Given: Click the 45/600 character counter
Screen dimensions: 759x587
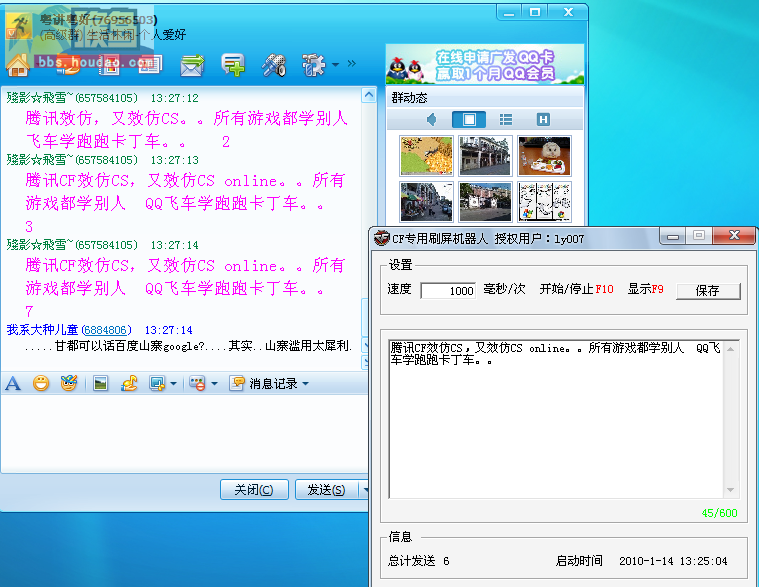Looking at the screenshot, I should 719,513.
